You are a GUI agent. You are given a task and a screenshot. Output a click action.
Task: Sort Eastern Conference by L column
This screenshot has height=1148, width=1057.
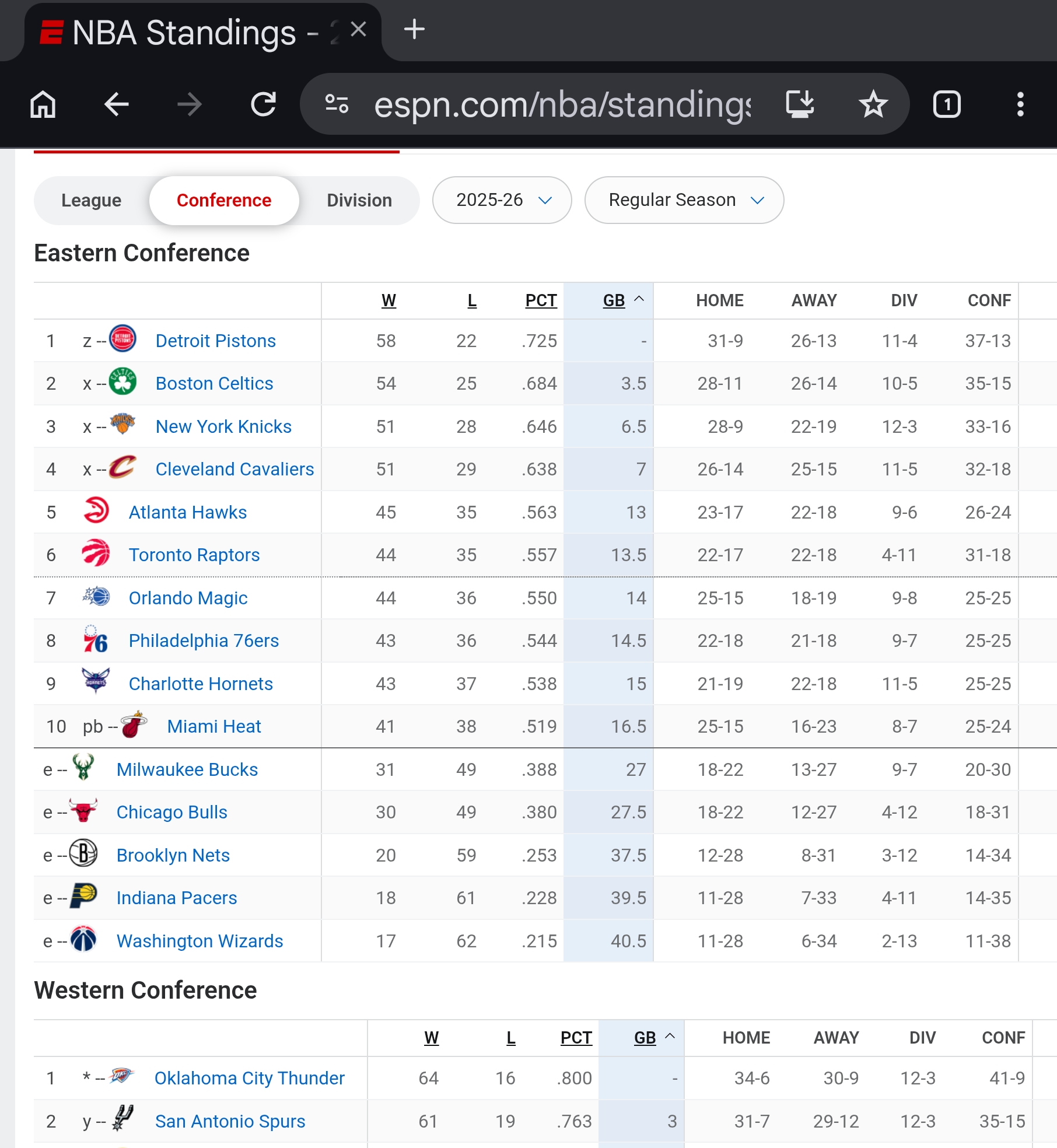click(472, 300)
